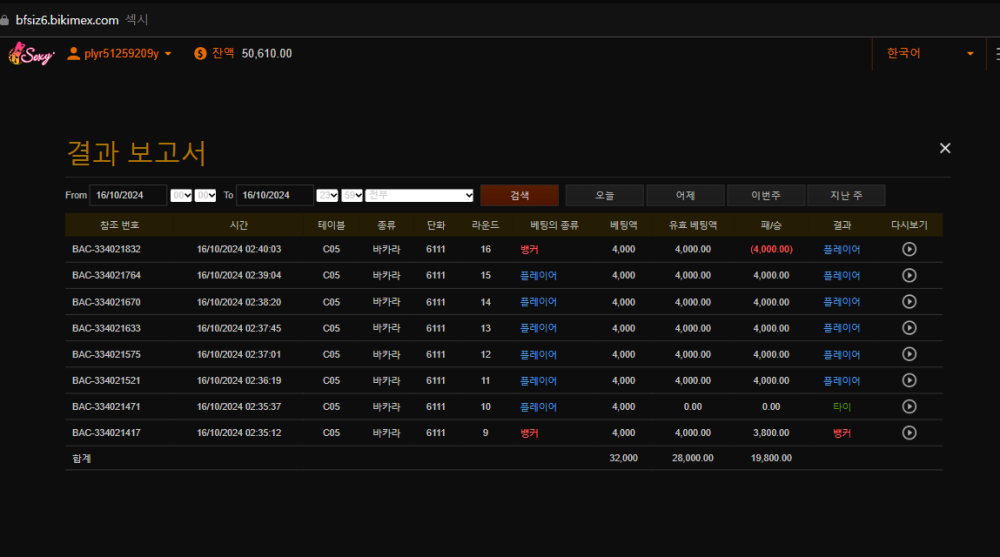
Task: Filter results by 오늘 (today)
Action: click(604, 196)
